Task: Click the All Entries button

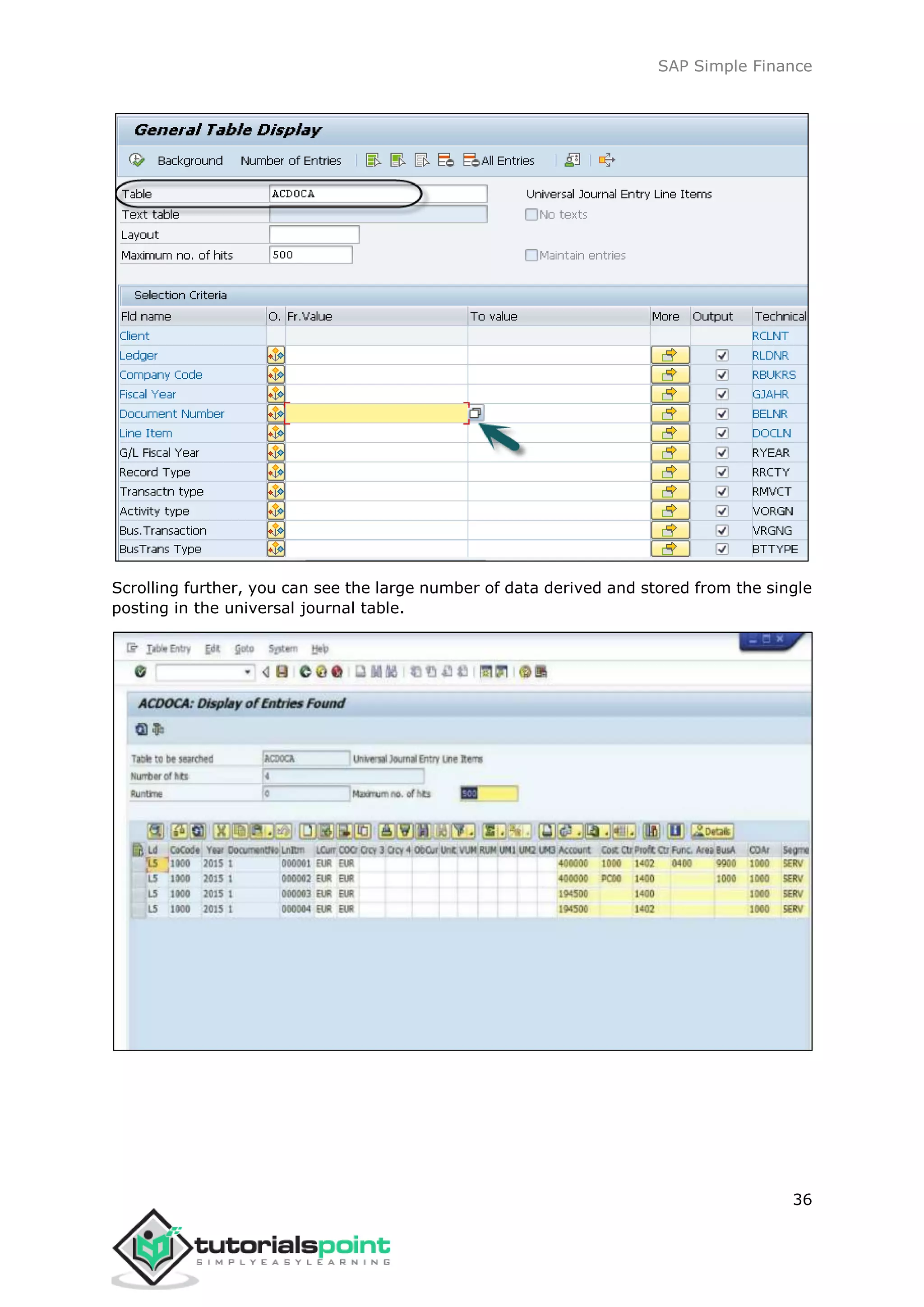Action: coord(499,161)
